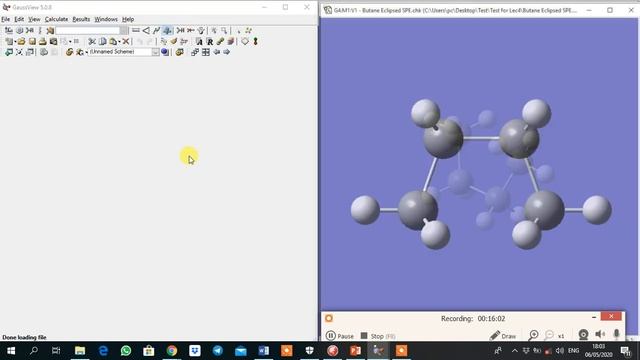Toggle the webcam in the recorder bar
Viewport: 640px width, 360px height.
coord(583,335)
